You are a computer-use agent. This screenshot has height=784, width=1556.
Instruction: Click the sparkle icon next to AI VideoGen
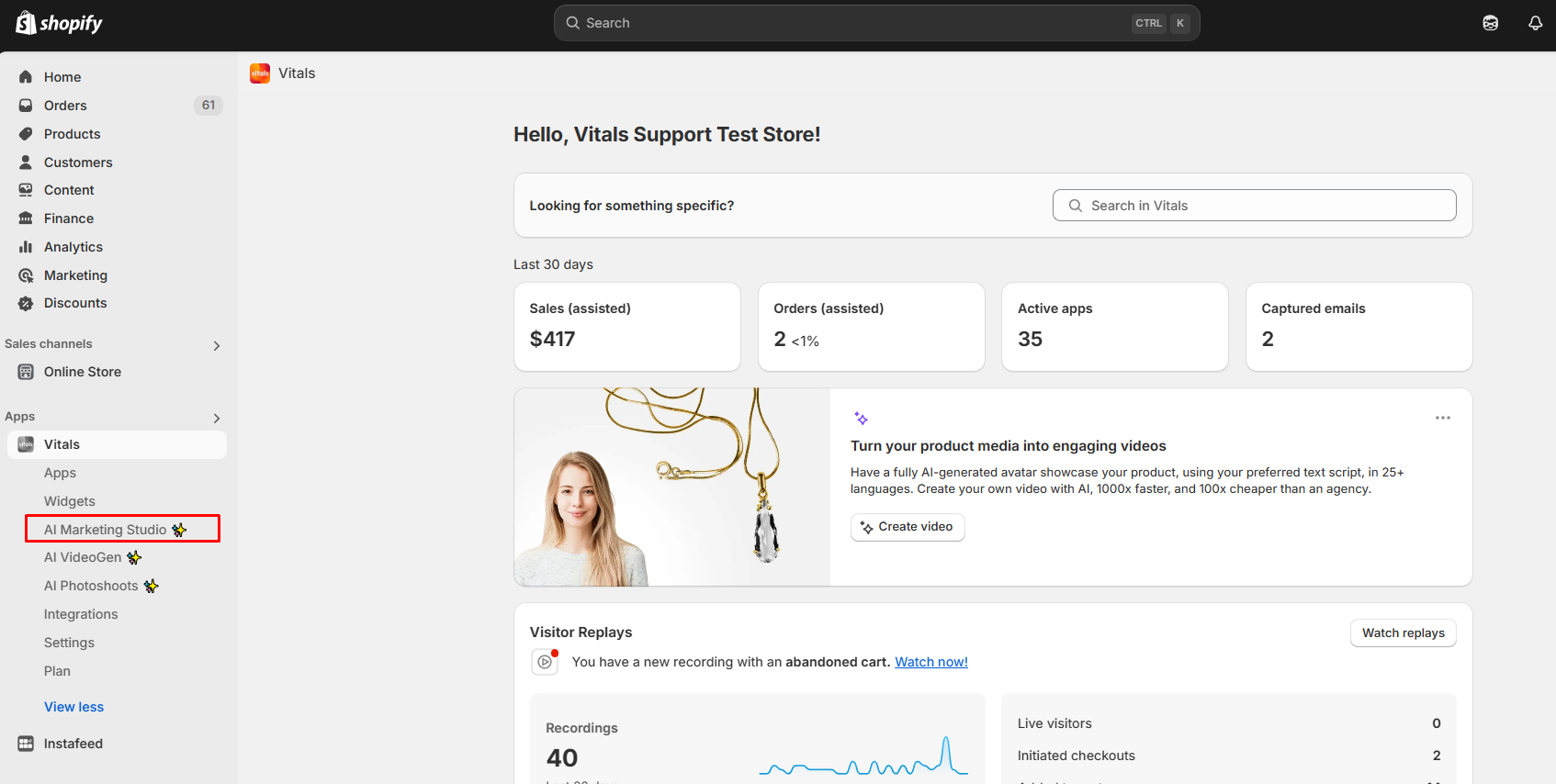[x=134, y=557]
